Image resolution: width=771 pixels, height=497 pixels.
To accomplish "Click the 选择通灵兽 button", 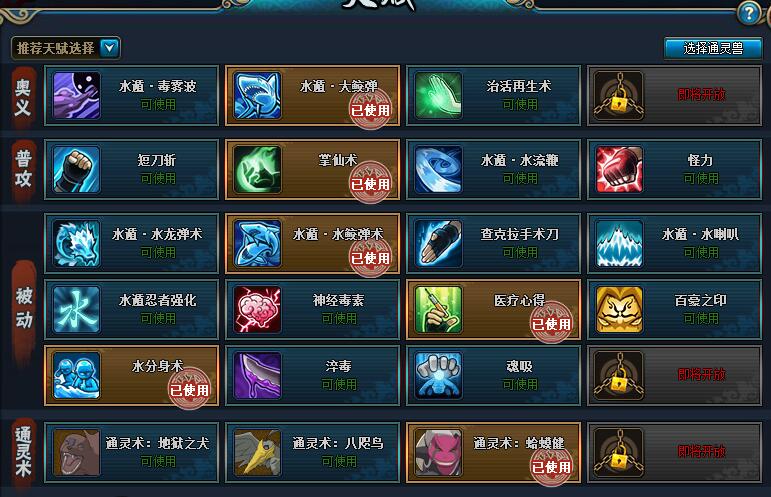I will pos(713,48).
